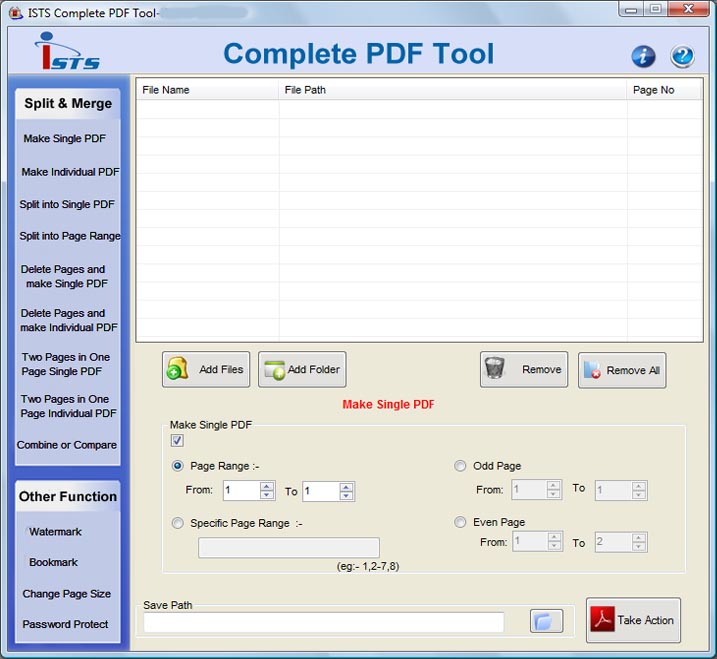The image size is (717, 659).
Task: Click Take Action with the PDF icon
Action: tap(633, 620)
